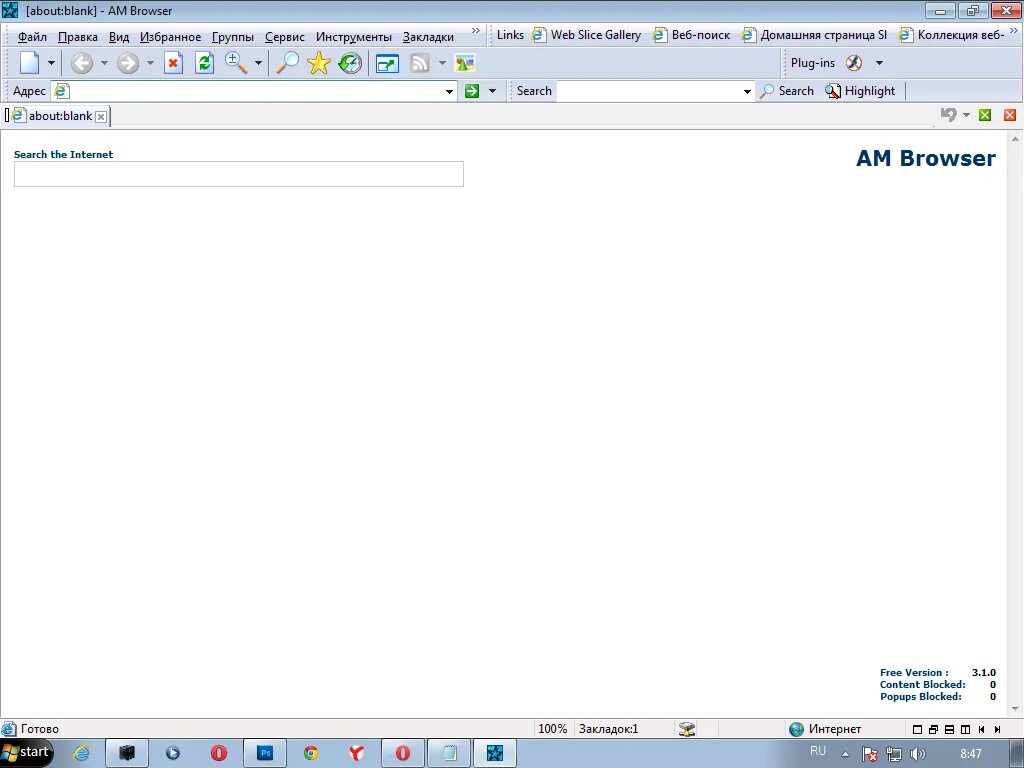Open the Файл menu

tap(32, 37)
